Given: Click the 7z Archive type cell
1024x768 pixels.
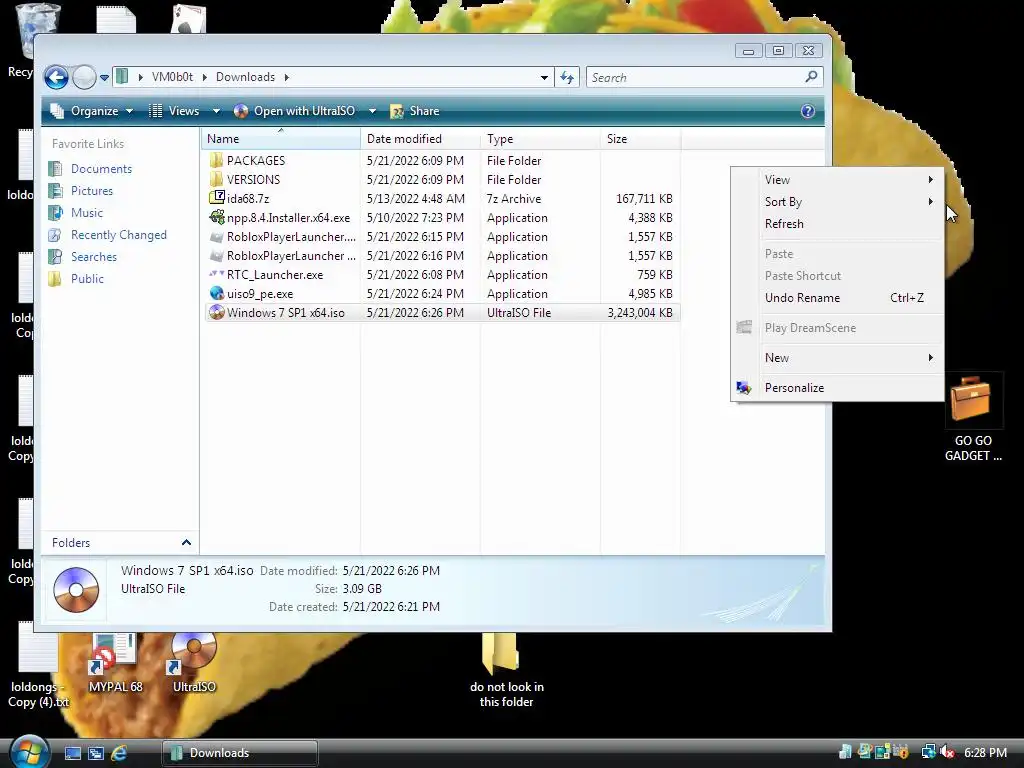Looking at the screenshot, I should click(513, 199).
